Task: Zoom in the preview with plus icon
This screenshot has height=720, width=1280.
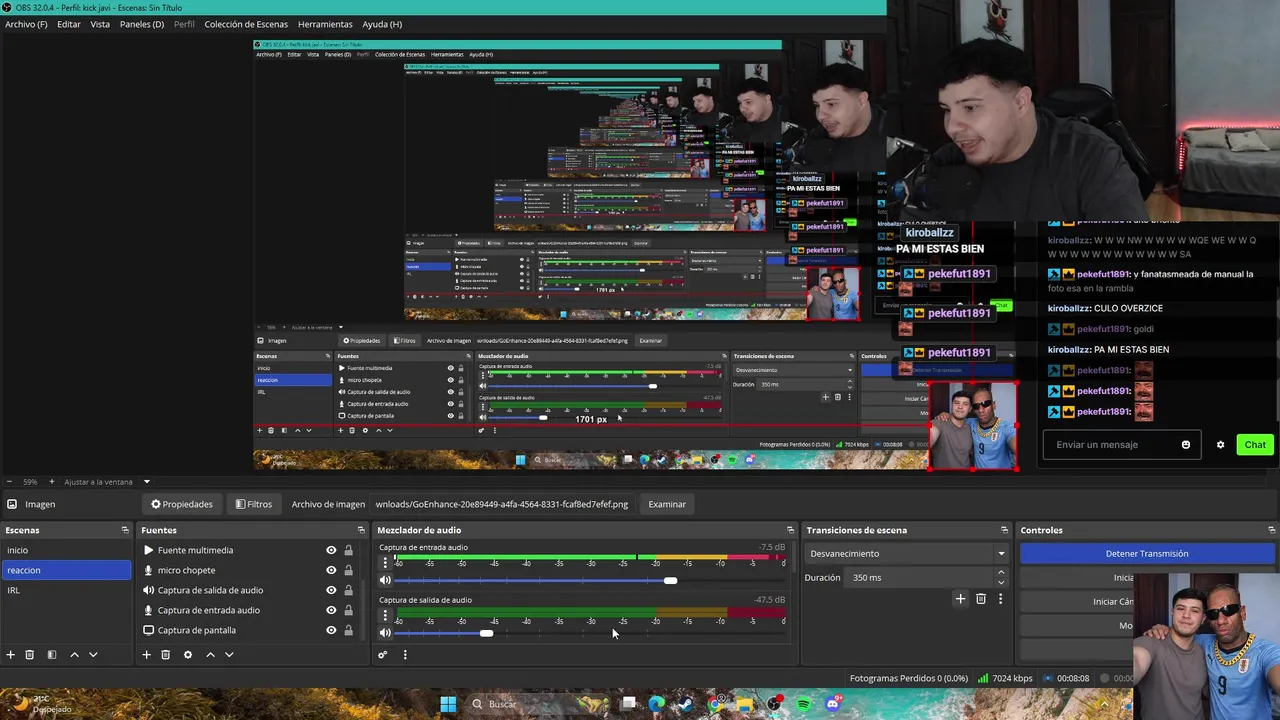Action: point(52,482)
